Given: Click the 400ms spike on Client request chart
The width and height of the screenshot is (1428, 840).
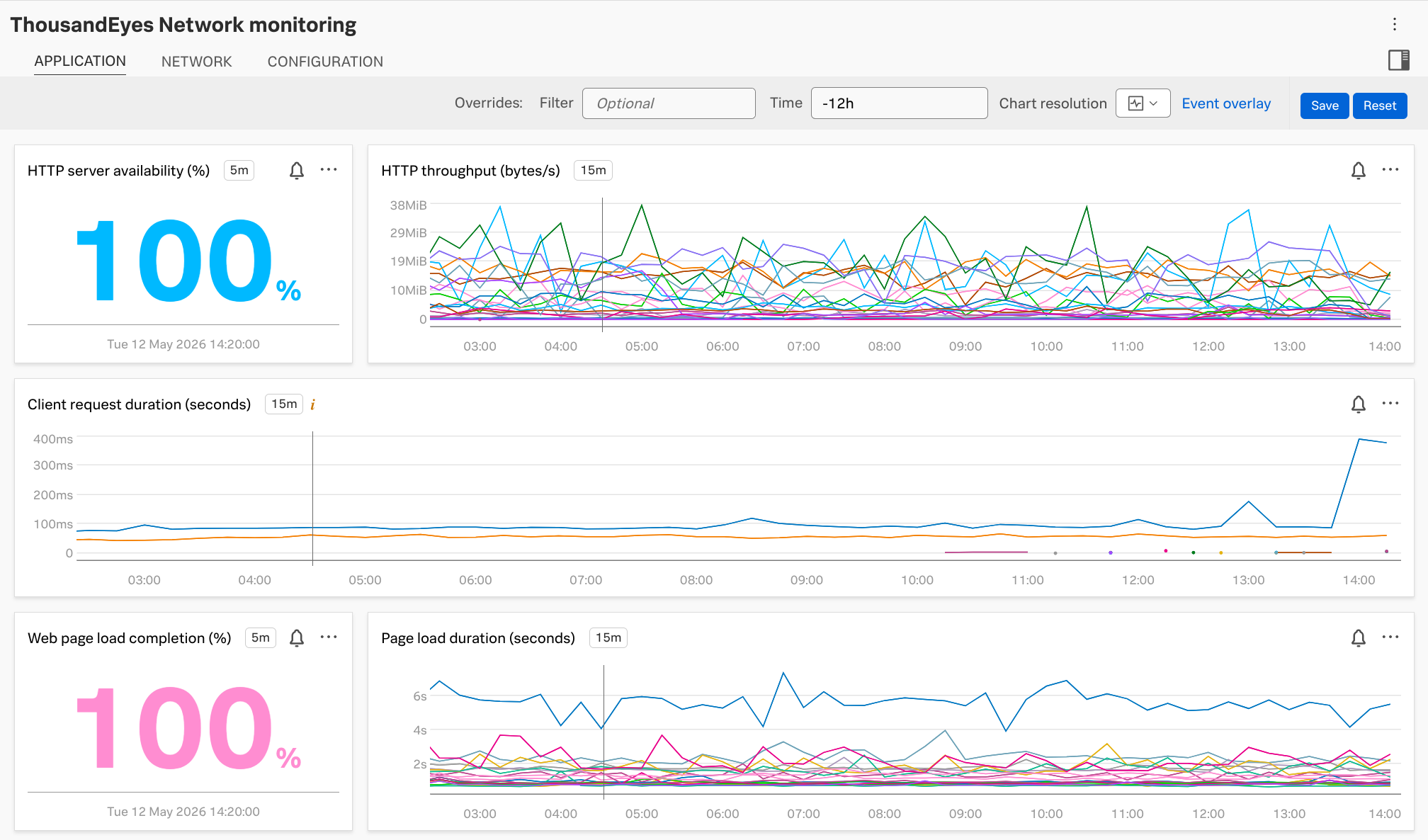Looking at the screenshot, I should coord(1360,440).
